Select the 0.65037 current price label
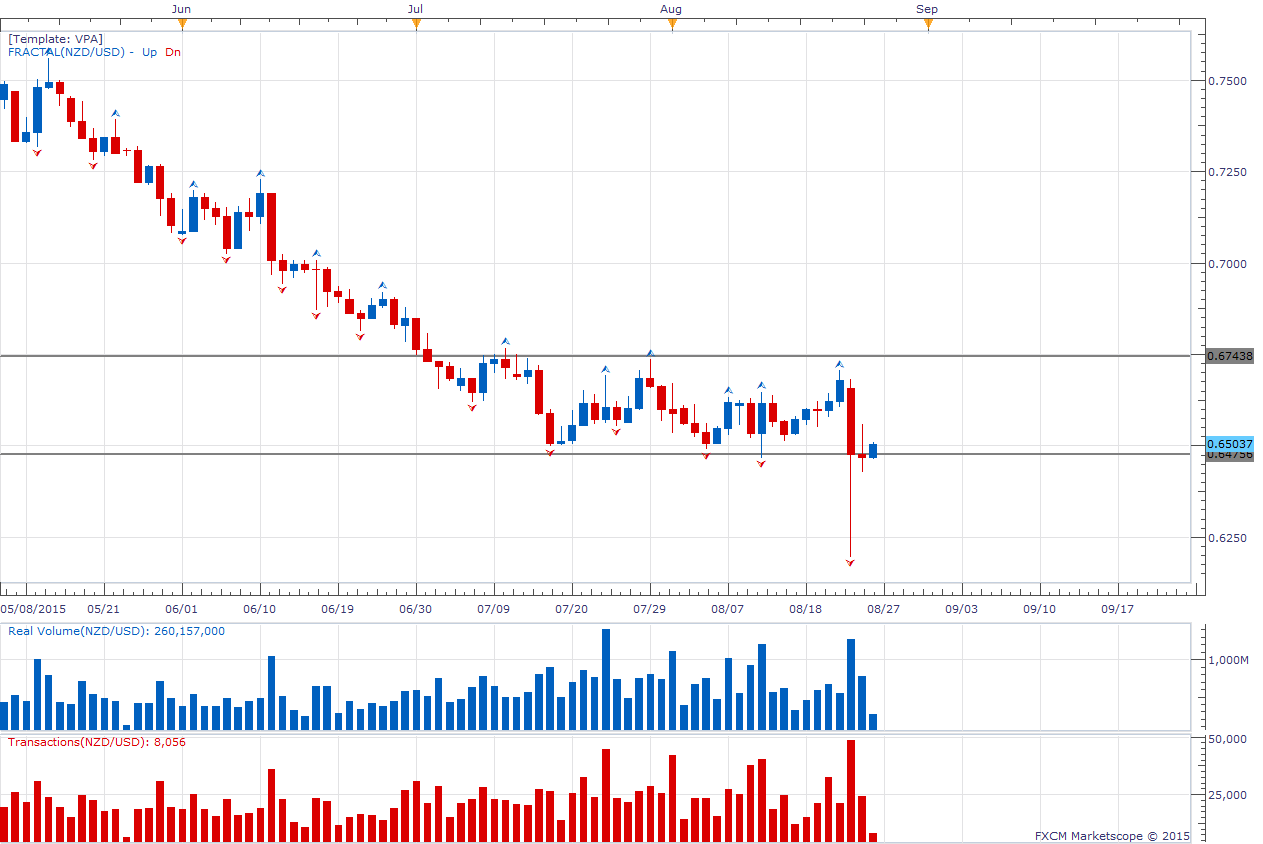The width and height of the screenshot is (1263, 844). point(1229,443)
